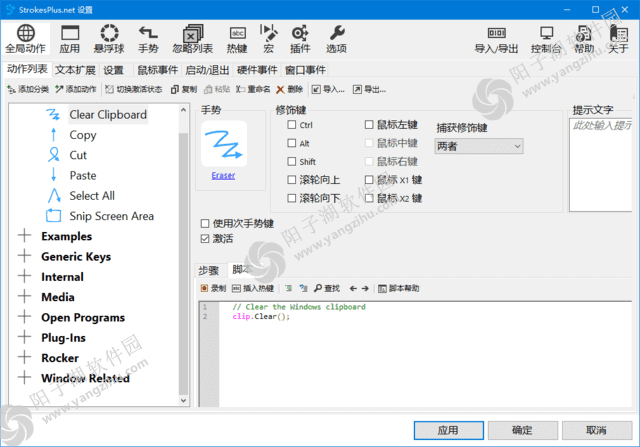Viewport: 640px width, 447px height.
Task: Click 插入热键 insert hotkey button
Action: pos(253,288)
